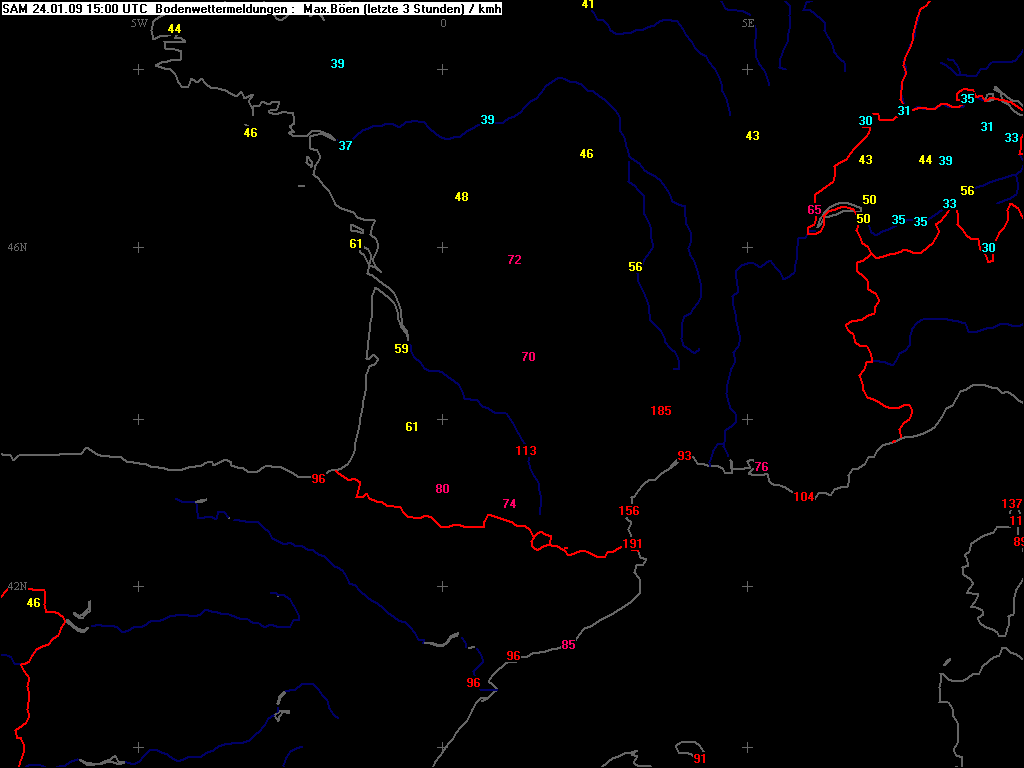Click the 156 wind gust marker
Viewport: 1024px width, 768px height.
(629, 511)
